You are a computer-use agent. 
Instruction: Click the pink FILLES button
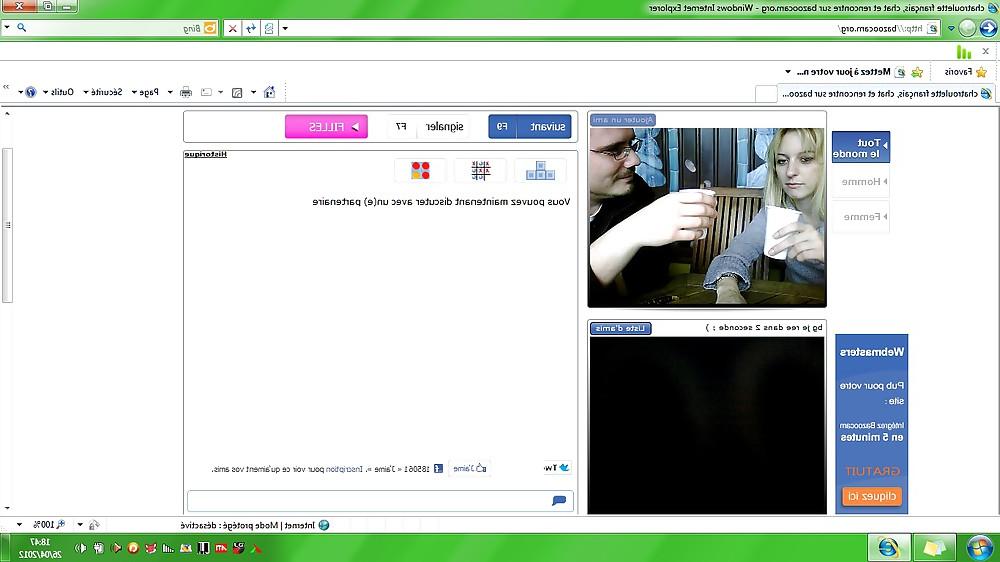pyautogui.click(x=327, y=127)
